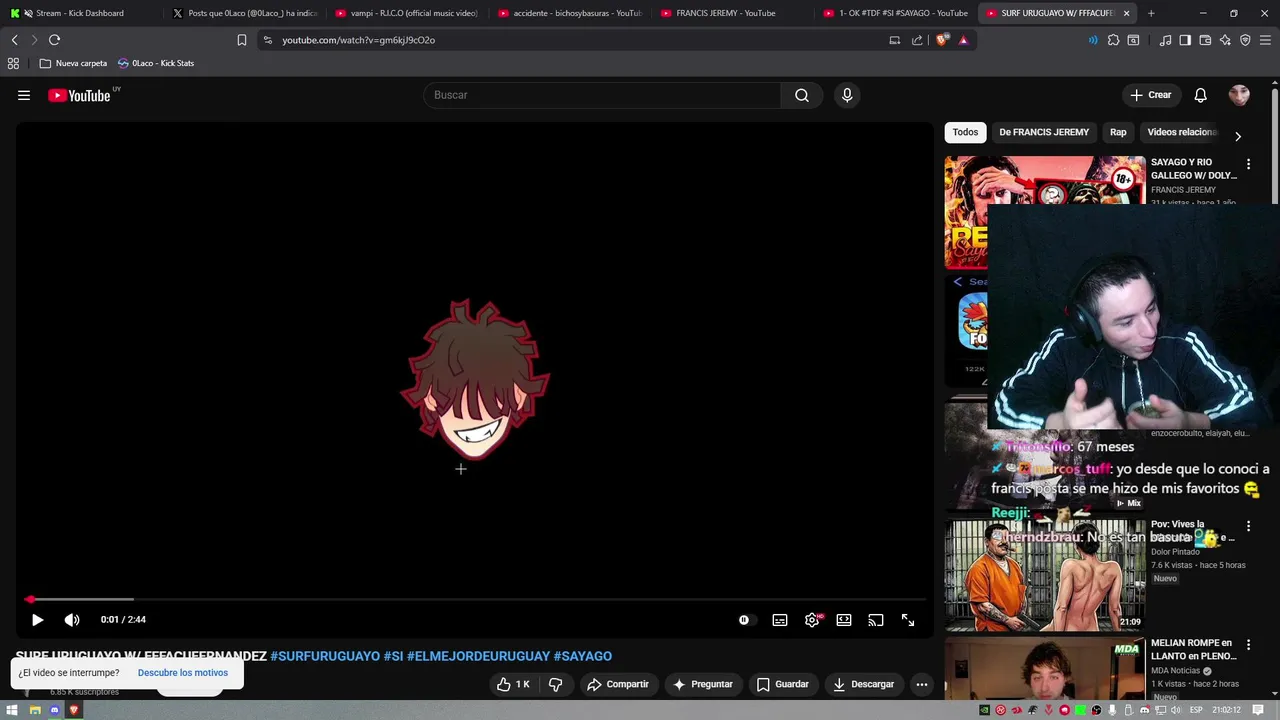1280x720 pixels.
Task: Open a new browser tab
Action: tap(1151, 13)
